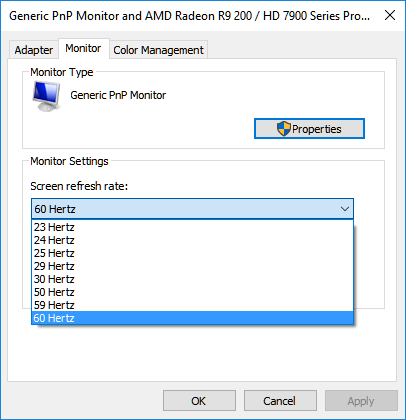Click the Cancel button
This screenshot has height=420, width=406.
(280, 401)
